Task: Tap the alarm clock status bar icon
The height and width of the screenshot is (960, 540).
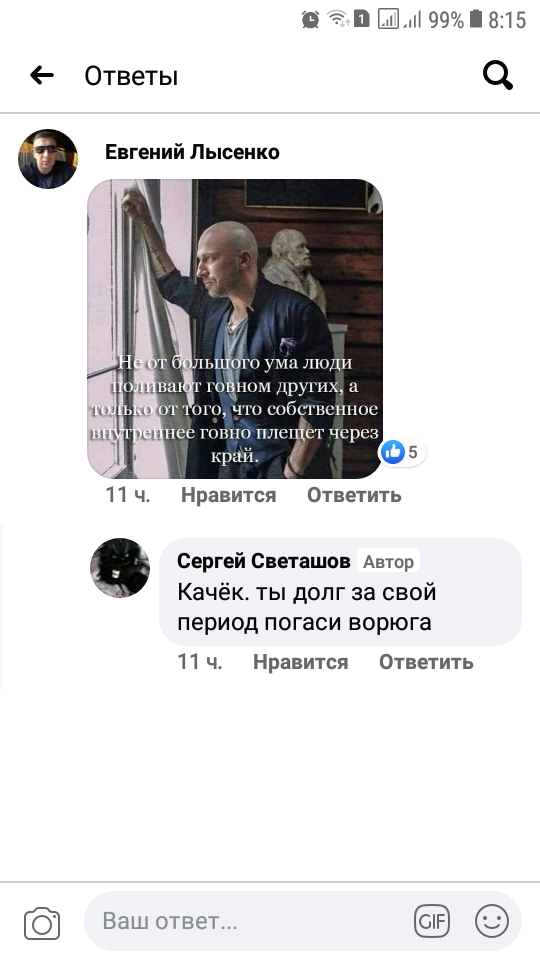Action: (310, 20)
